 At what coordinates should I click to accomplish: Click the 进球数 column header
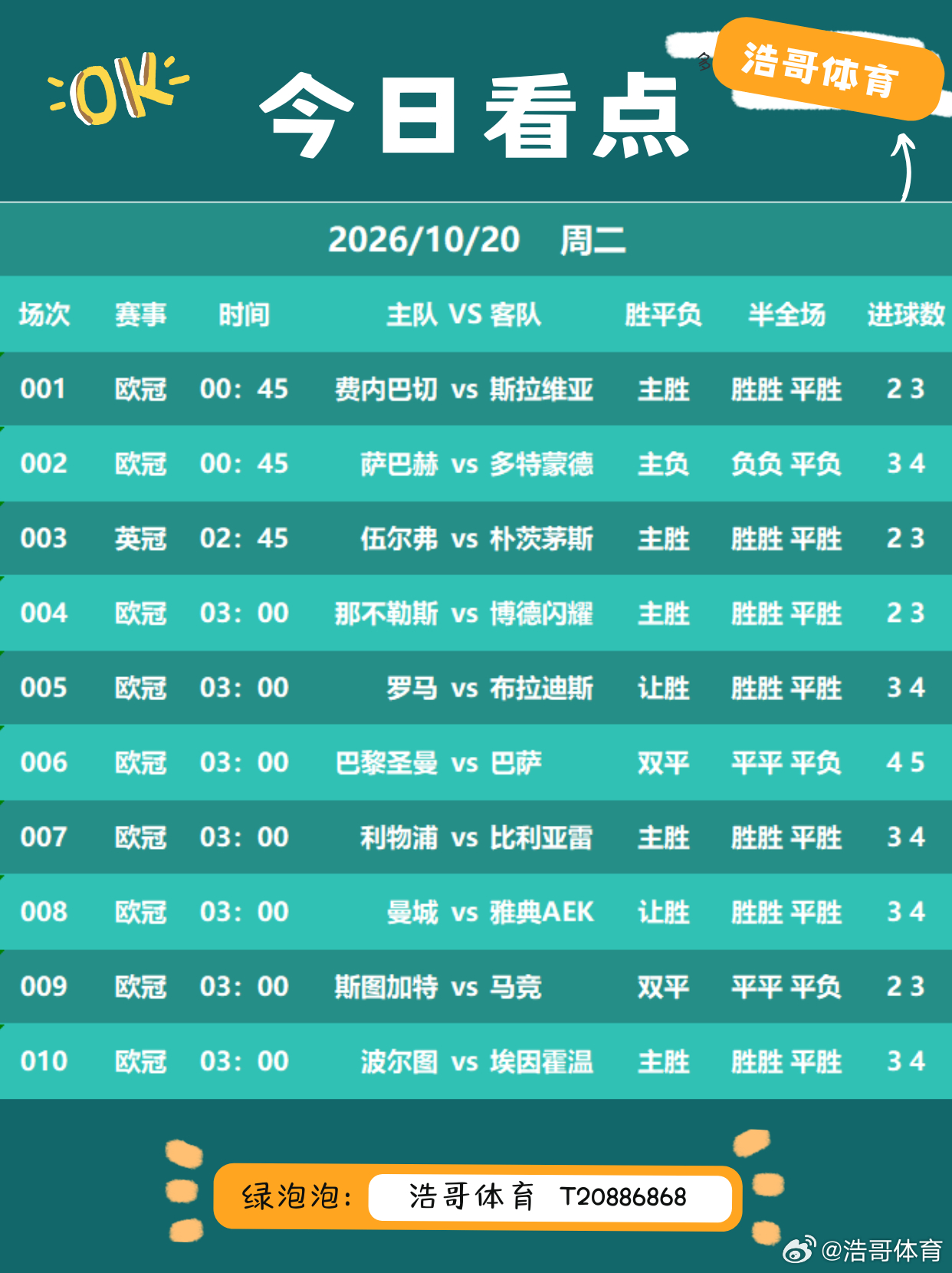(x=906, y=314)
